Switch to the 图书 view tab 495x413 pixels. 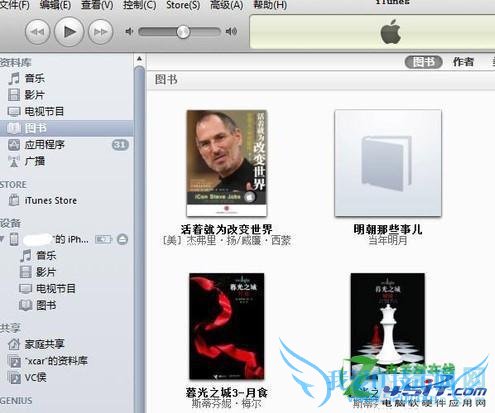click(423, 62)
